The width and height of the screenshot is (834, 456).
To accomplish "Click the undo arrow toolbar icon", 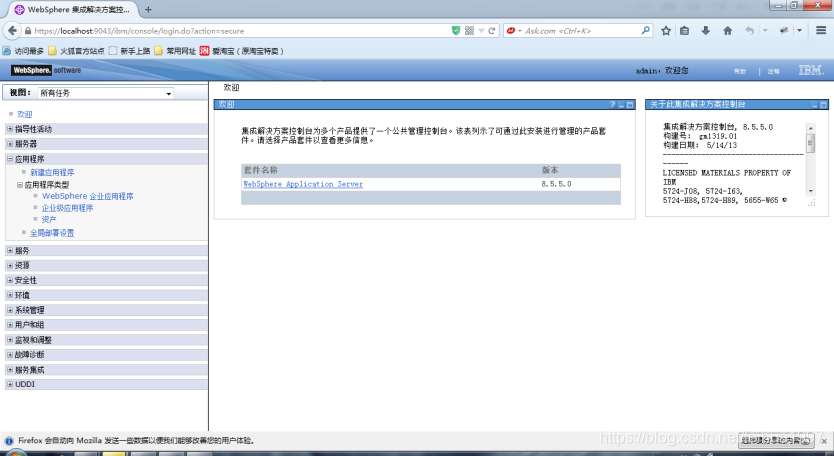I will (749, 31).
